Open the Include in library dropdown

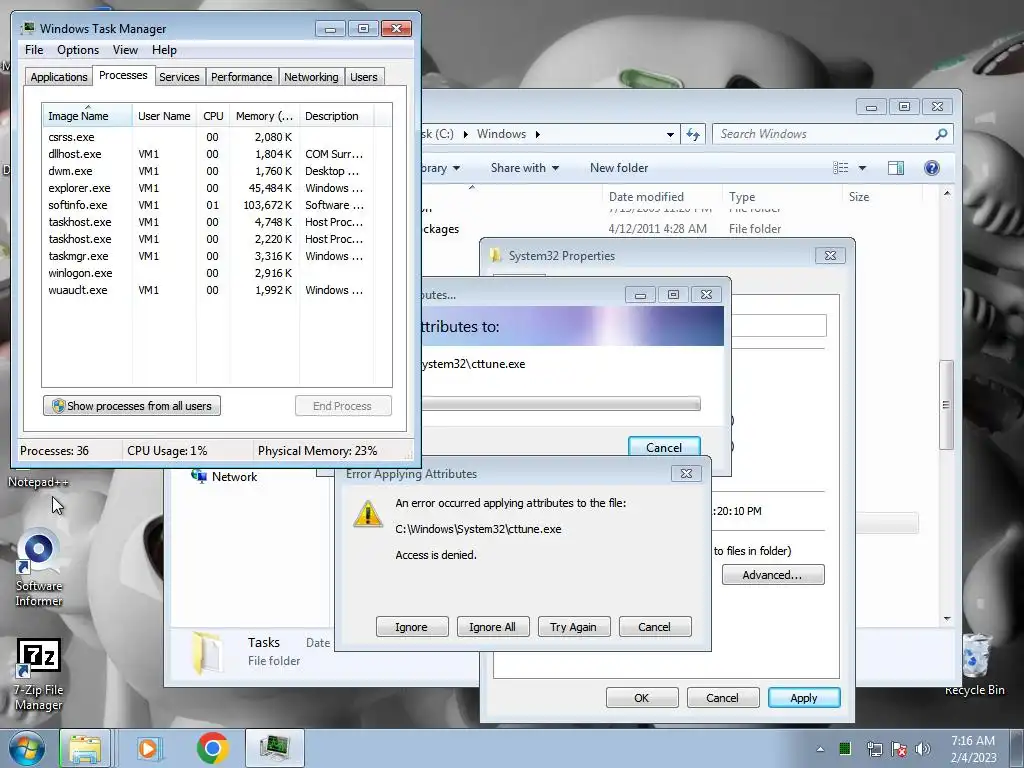[x=441, y=168]
